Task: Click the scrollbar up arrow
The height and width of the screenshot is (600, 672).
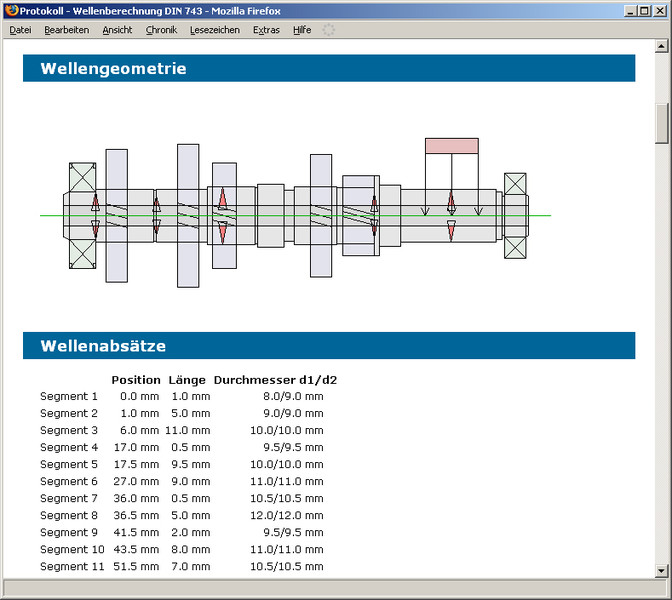Action: 662,46
